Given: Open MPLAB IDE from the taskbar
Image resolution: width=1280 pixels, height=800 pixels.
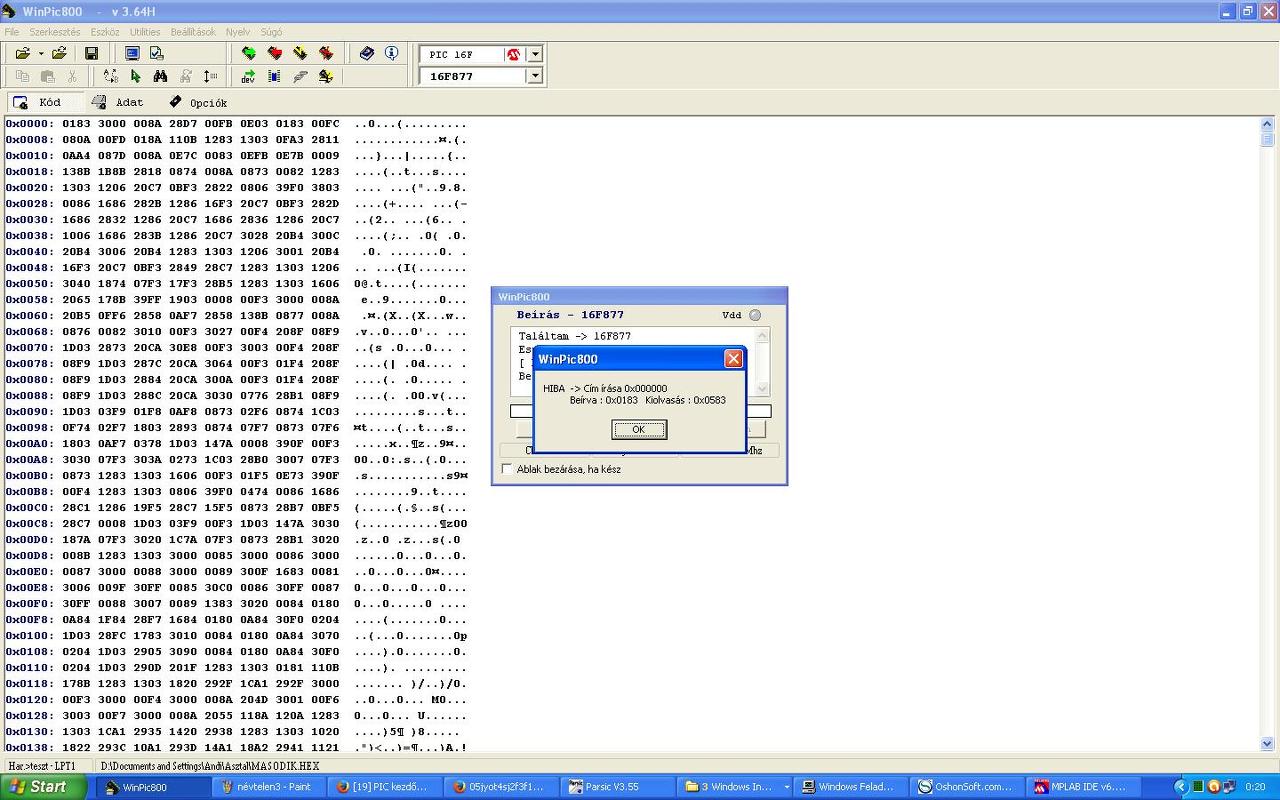Looking at the screenshot, I should pos(1084,787).
